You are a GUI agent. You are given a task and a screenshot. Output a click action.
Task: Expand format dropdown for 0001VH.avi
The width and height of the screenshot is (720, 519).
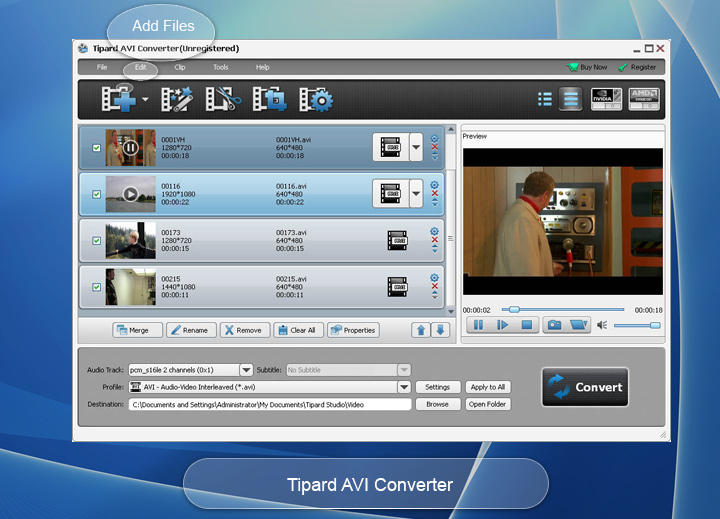click(416, 147)
